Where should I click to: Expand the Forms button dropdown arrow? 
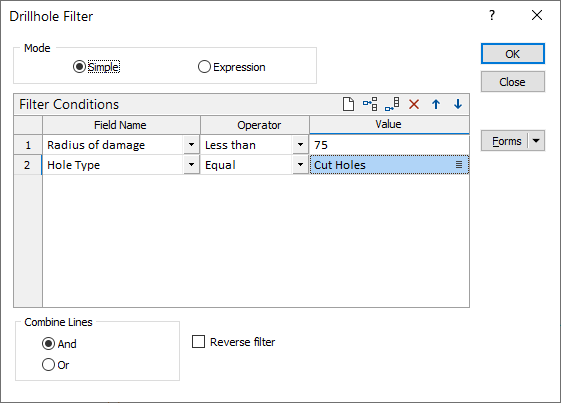coord(536,141)
